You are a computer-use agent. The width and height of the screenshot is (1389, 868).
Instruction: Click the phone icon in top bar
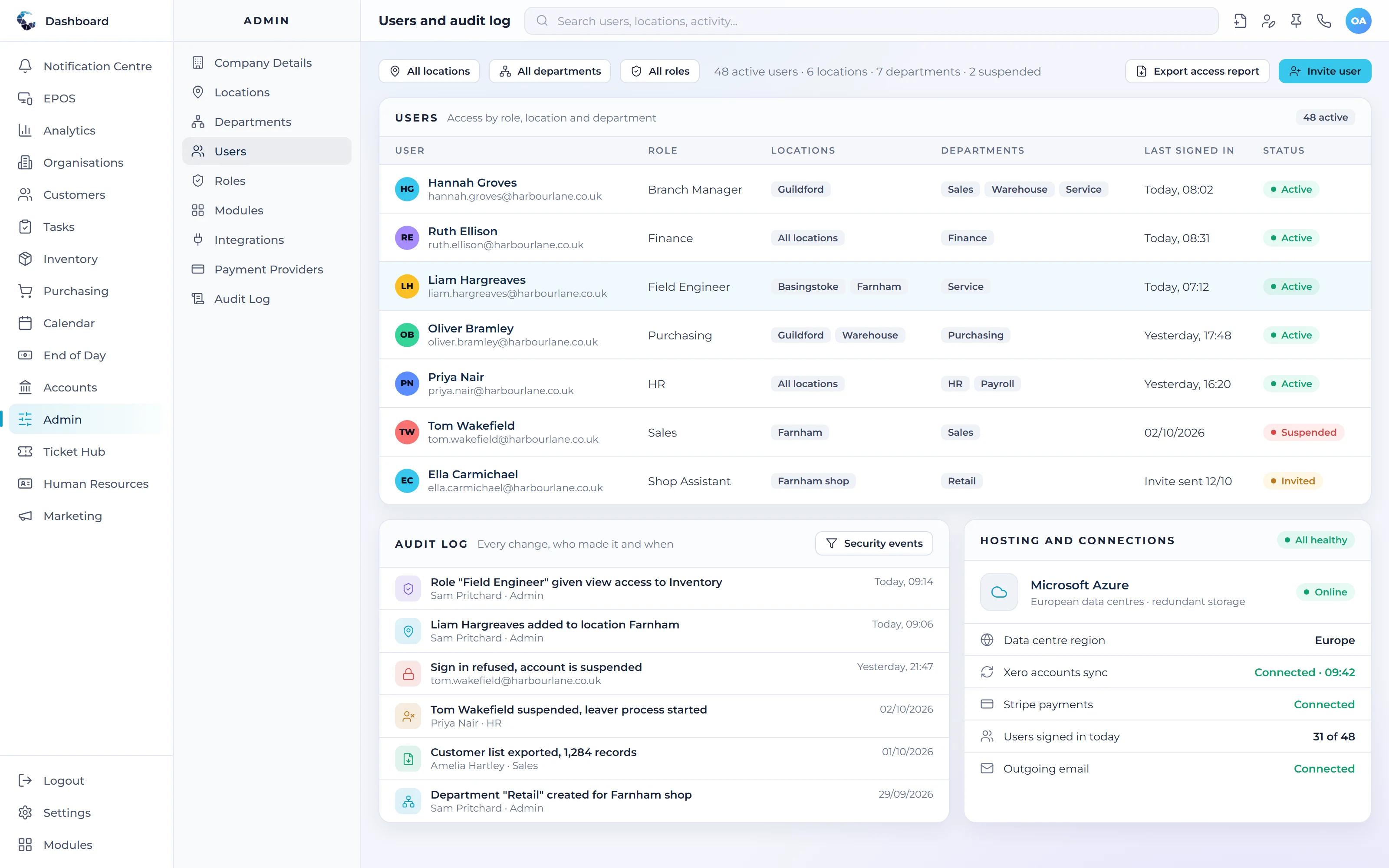tap(1324, 21)
